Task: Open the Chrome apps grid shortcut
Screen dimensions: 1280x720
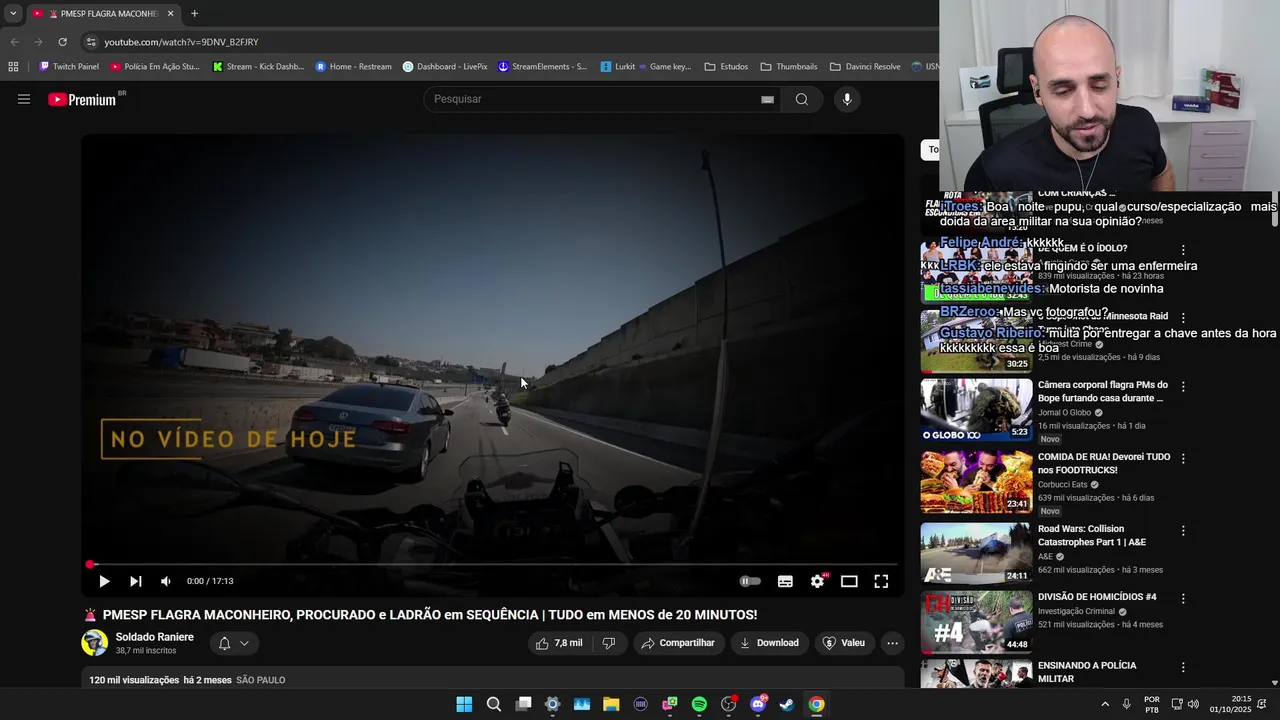Action: point(13,67)
